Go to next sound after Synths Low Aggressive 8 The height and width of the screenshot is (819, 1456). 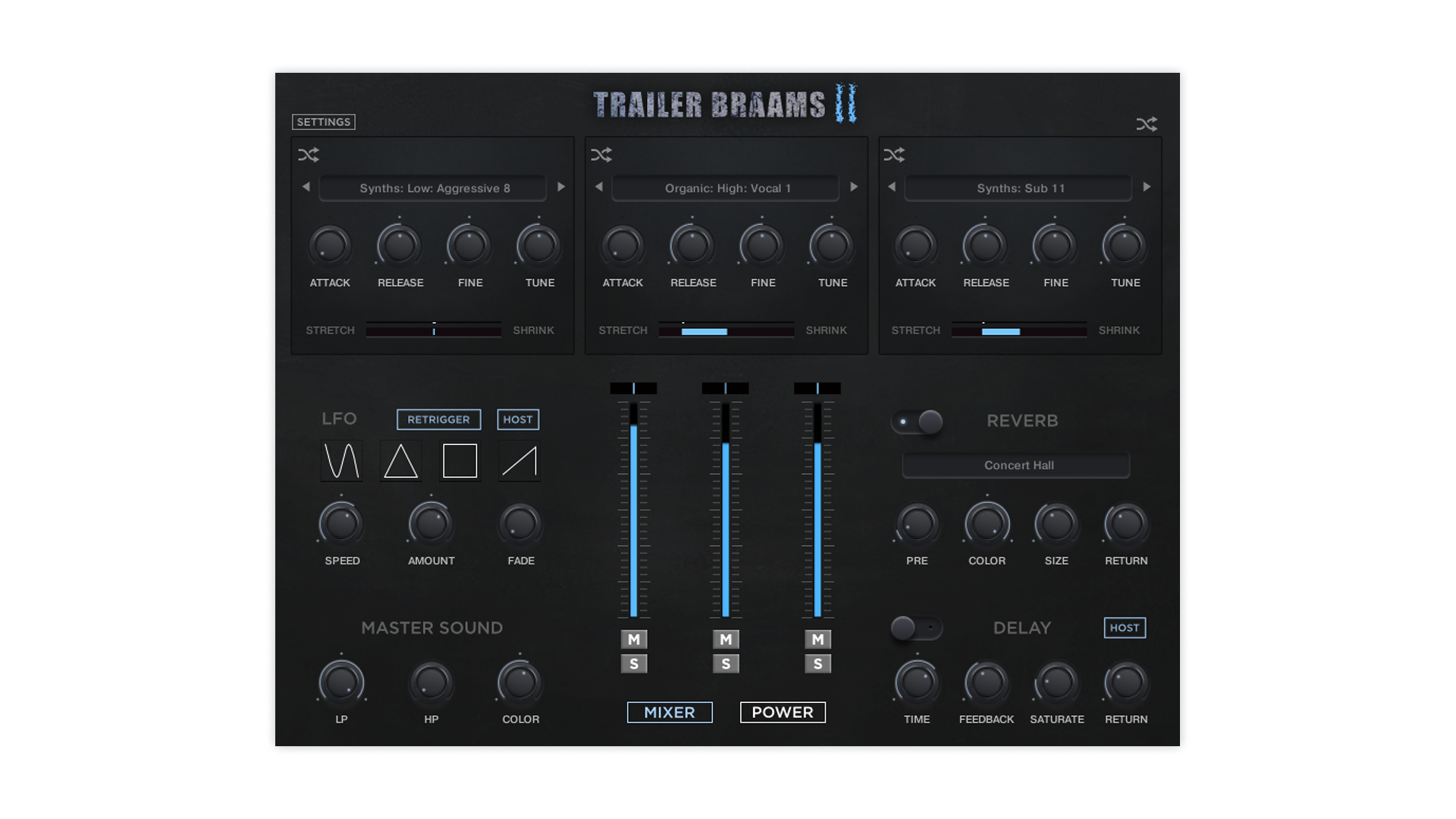(x=561, y=187)
